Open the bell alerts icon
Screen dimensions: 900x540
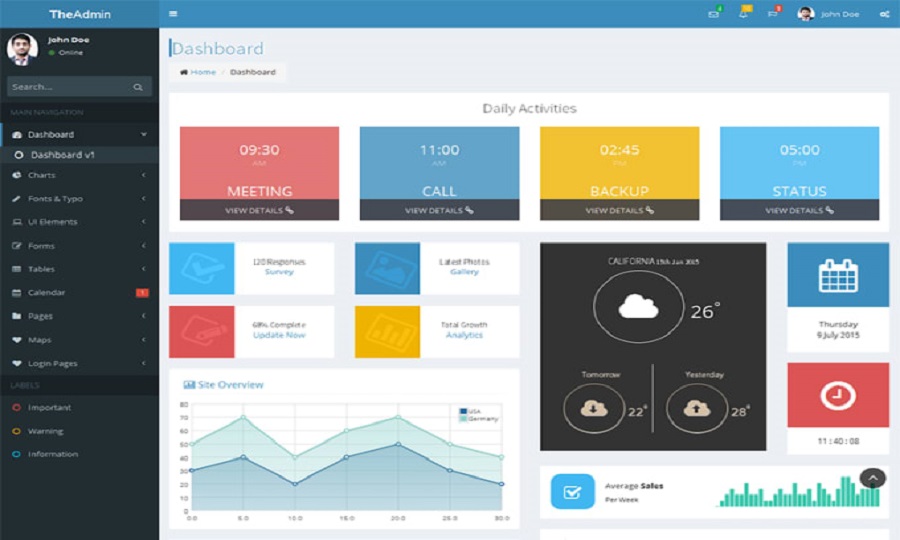pos(743,14)
